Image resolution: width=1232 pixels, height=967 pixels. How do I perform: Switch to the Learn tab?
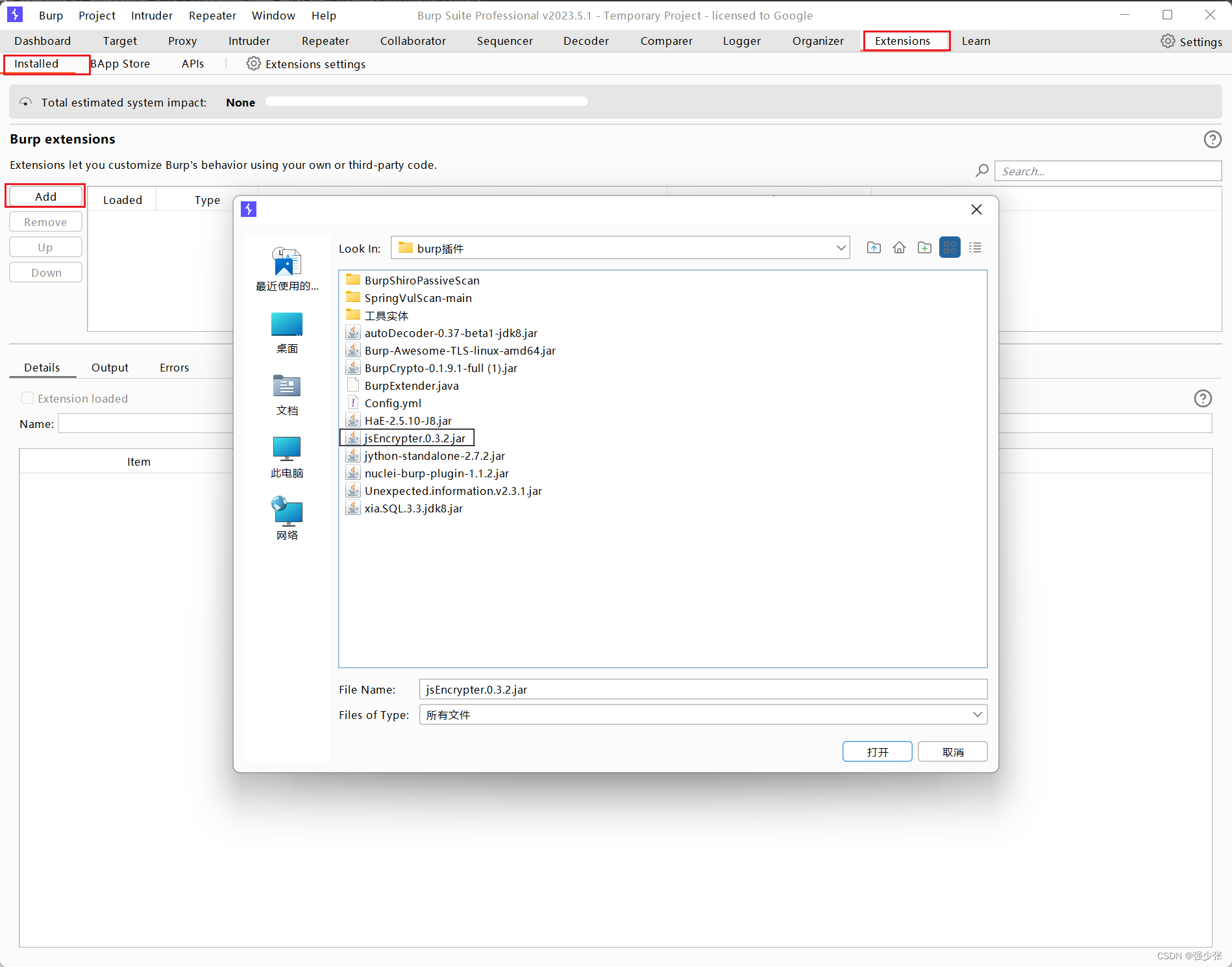pyautogui.click(x=976, y=41)
